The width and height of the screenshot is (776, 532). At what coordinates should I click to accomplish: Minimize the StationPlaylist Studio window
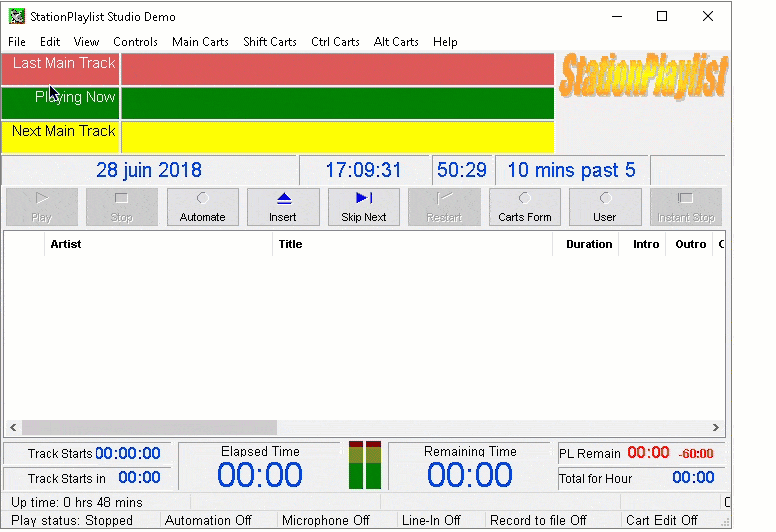pos(617,16)
